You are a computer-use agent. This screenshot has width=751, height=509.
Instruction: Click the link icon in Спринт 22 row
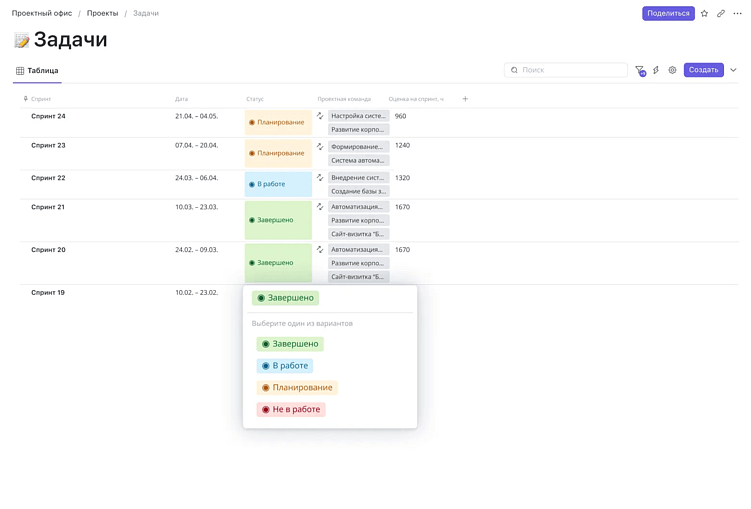320,178
